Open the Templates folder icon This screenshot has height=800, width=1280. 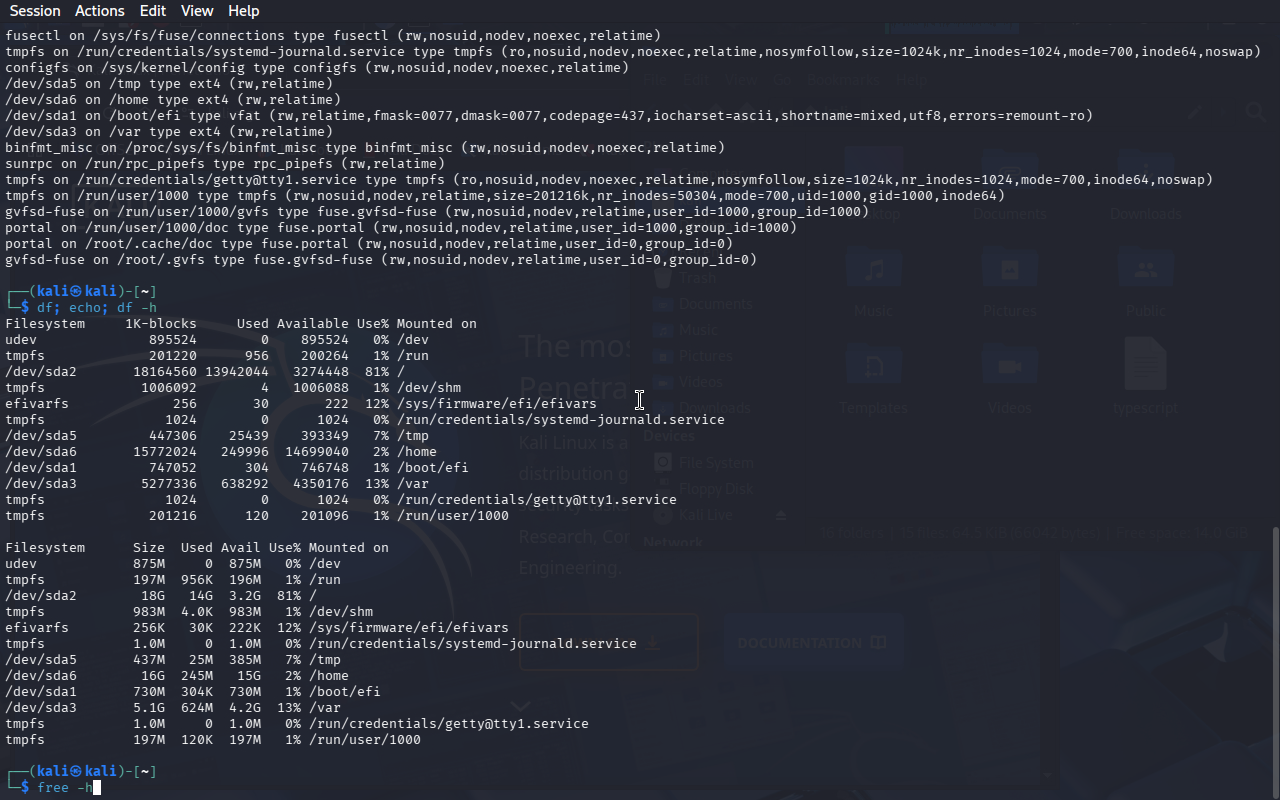(873, 370)
